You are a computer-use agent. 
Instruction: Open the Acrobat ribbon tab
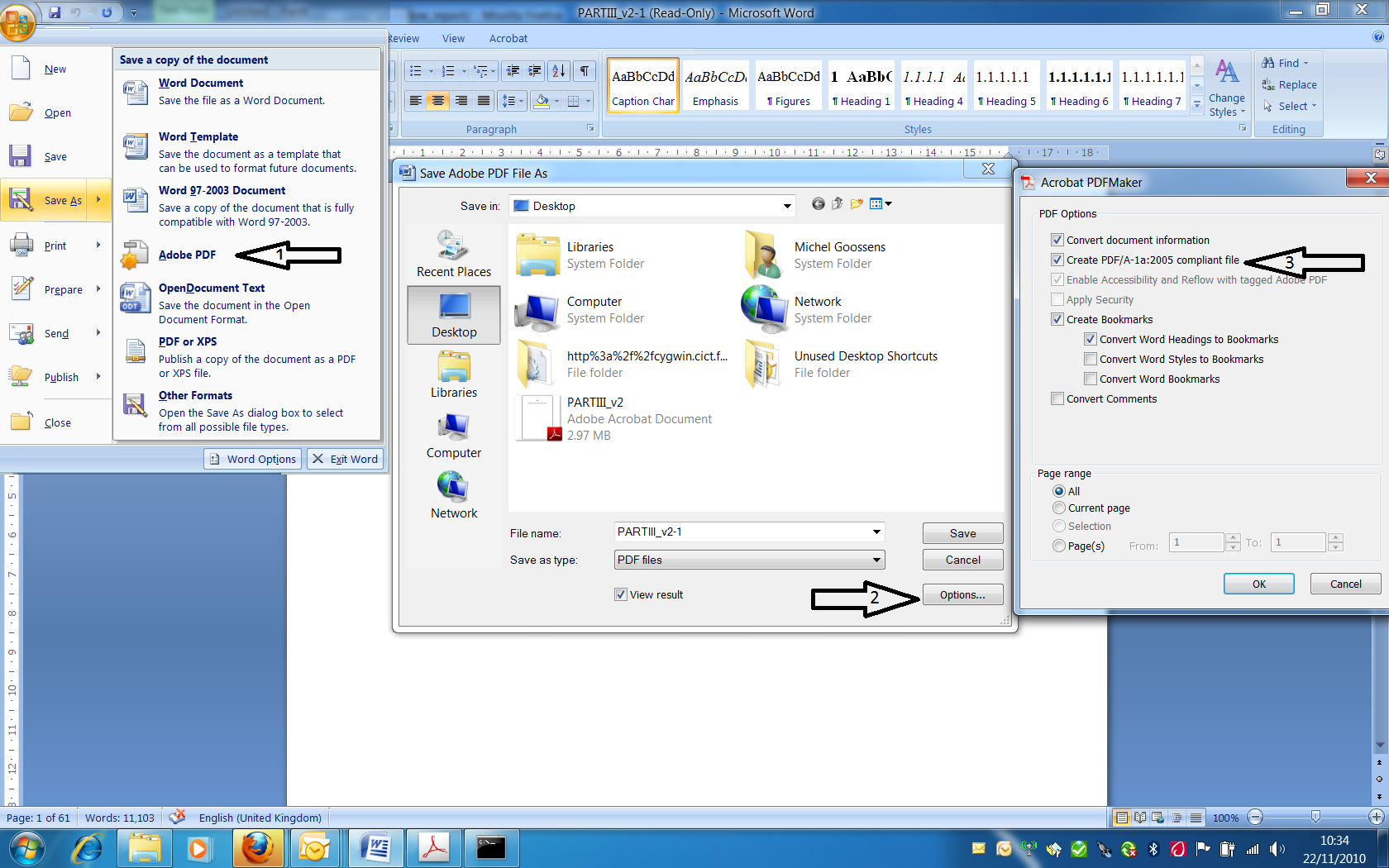(508, 38)
